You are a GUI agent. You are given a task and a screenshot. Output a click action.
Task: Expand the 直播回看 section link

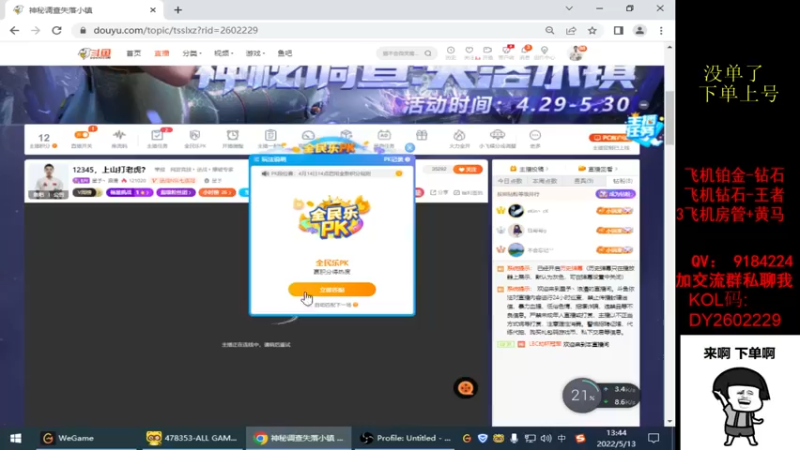(x=597, y=169)
